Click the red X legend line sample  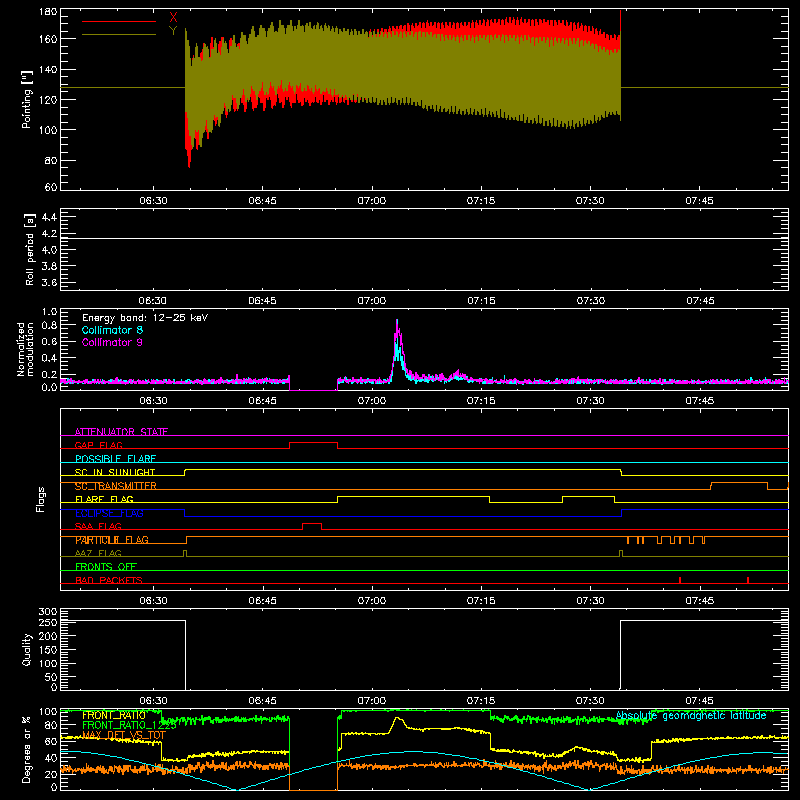coord(119,21)
